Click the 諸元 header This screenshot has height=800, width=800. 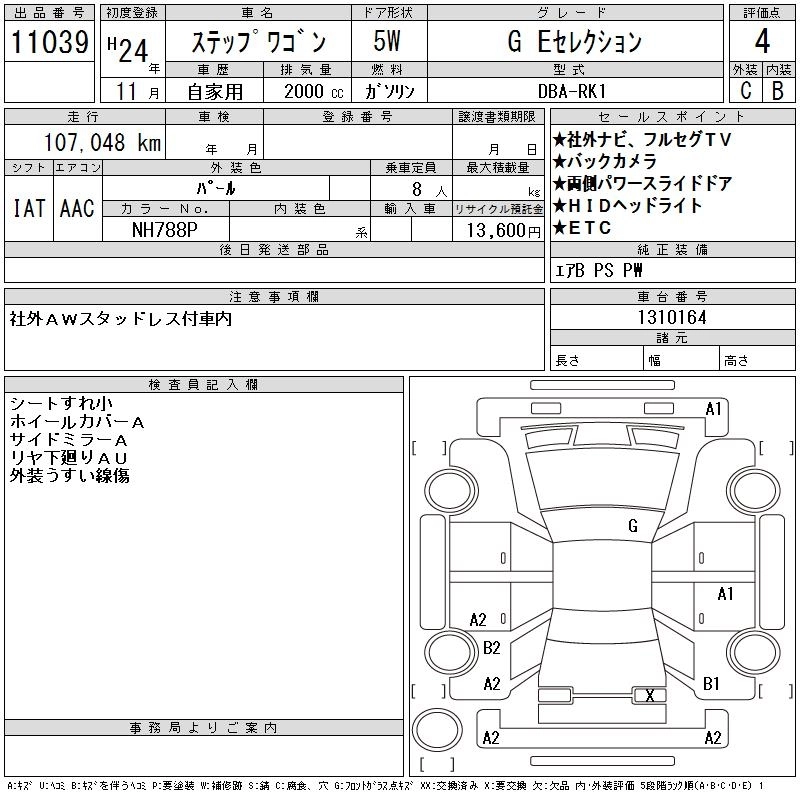[x=672, y=338]
